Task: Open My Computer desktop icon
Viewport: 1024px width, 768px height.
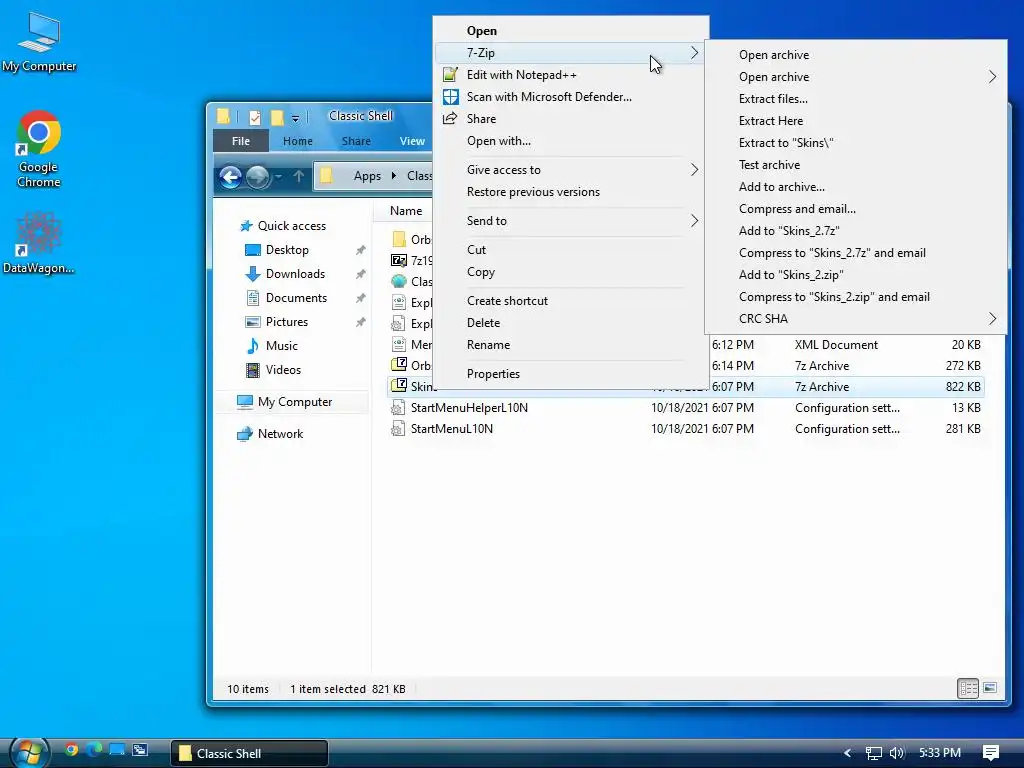Action: pyautogui.click(x=39, y=41)
